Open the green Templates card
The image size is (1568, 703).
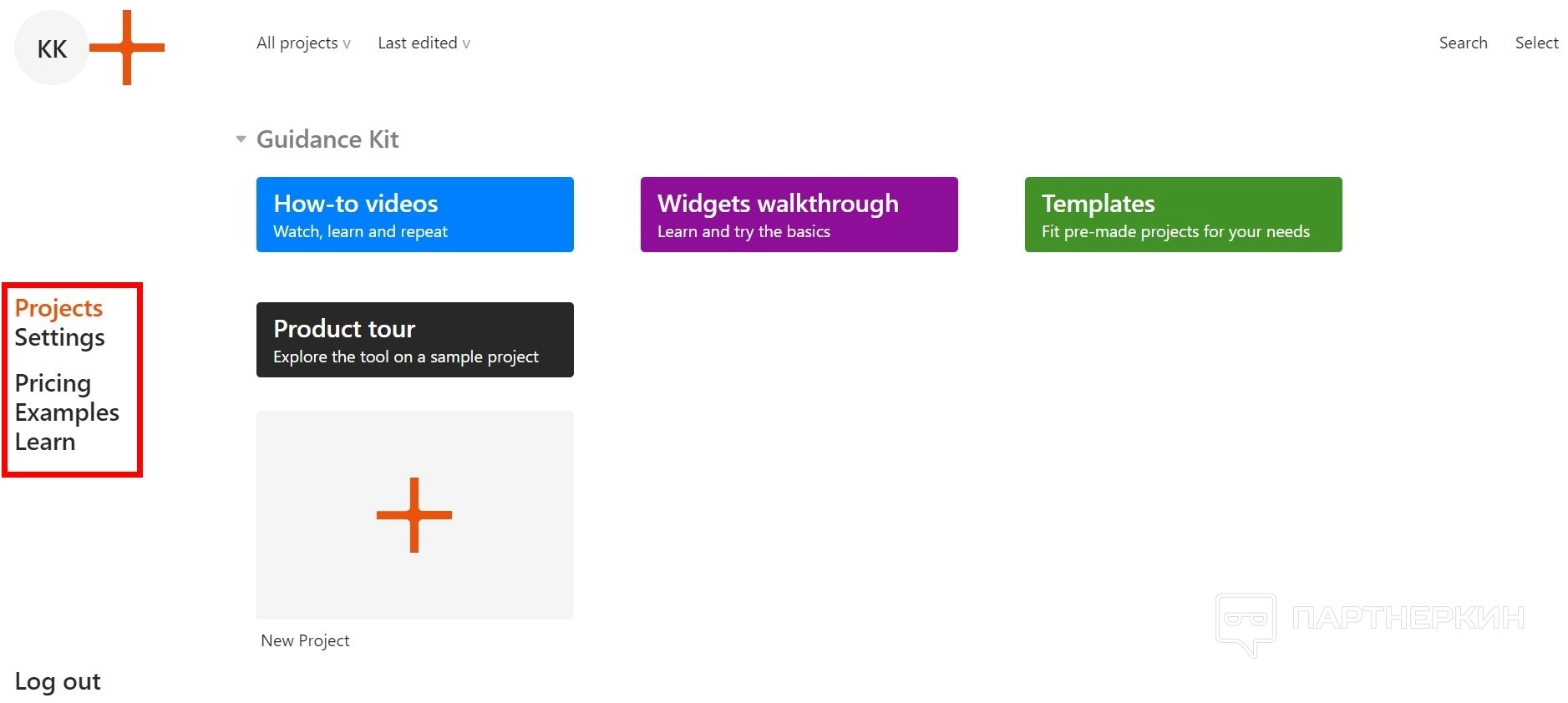(1183, 215)
